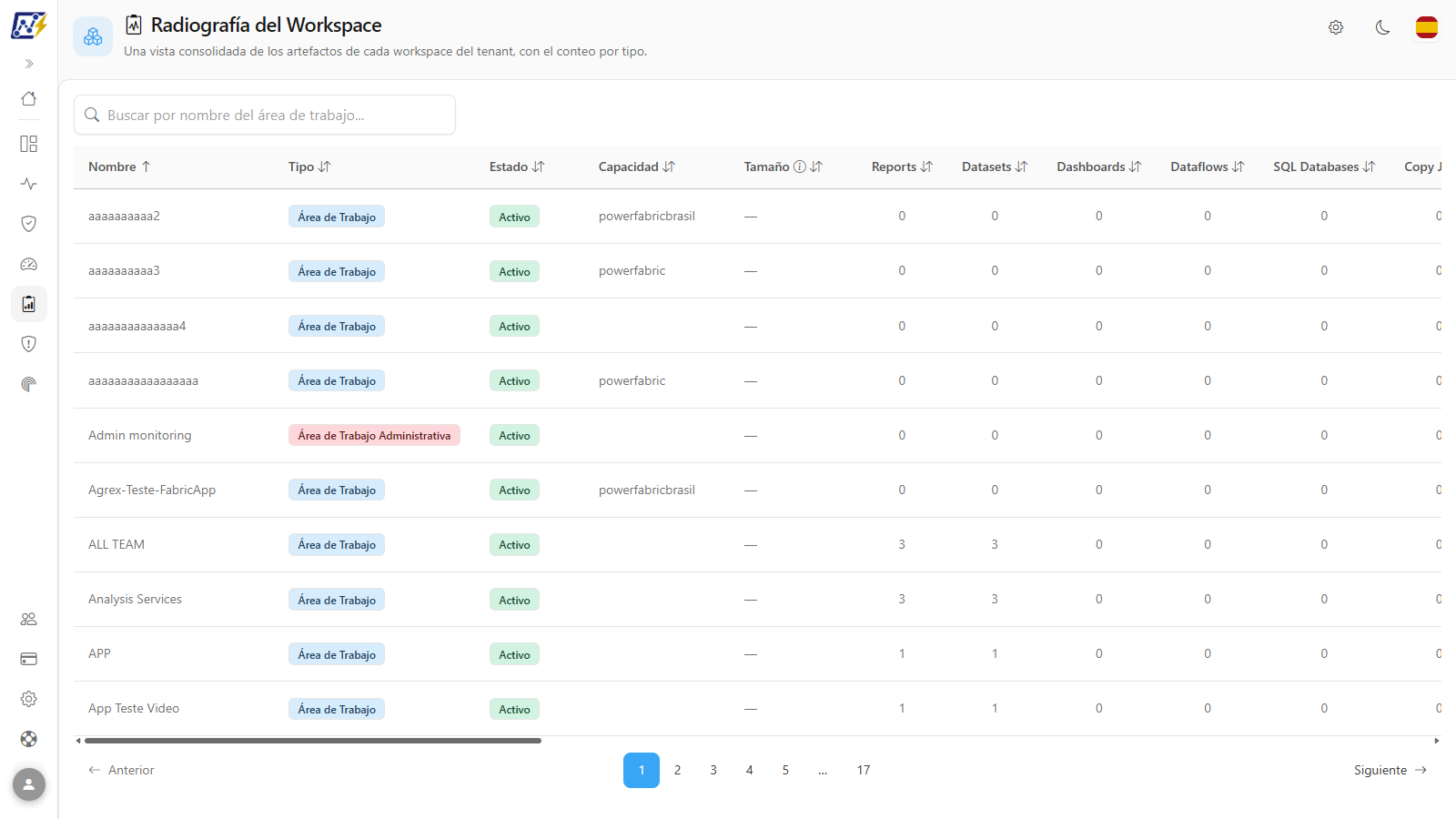Image resolution: width=1456 pixels, height=819 pixels.
Task: Click the horizontal table scrollbar
Action: tap(313, 741)
